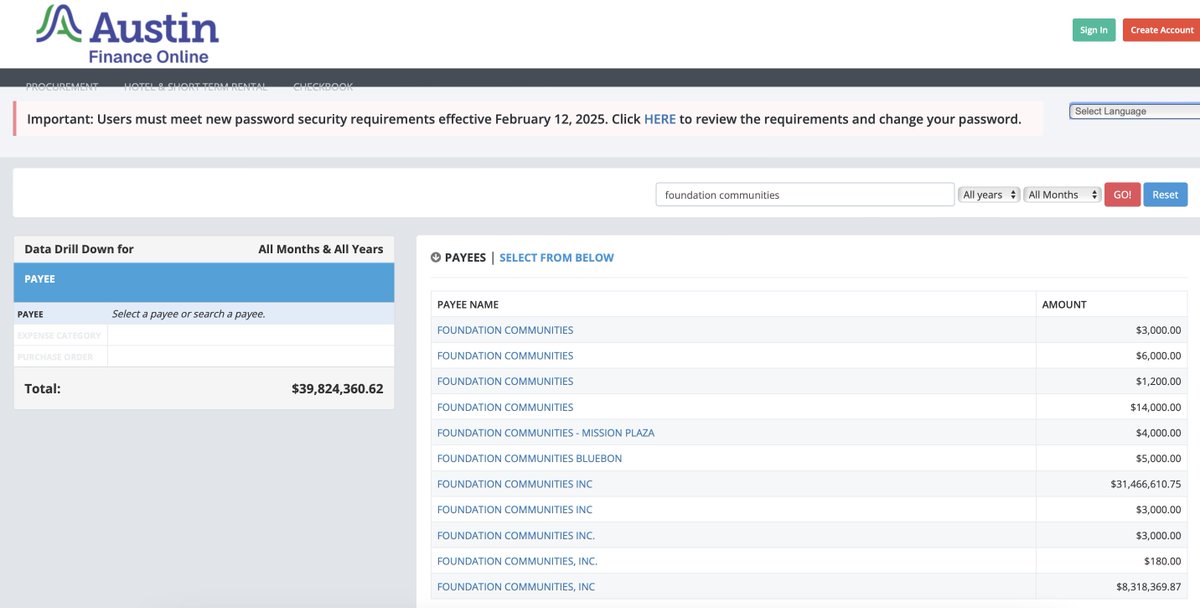1200x608 pixels.
Task: Click the blue Reset button
Action: pyautogui.click(x=1165, y=195)
